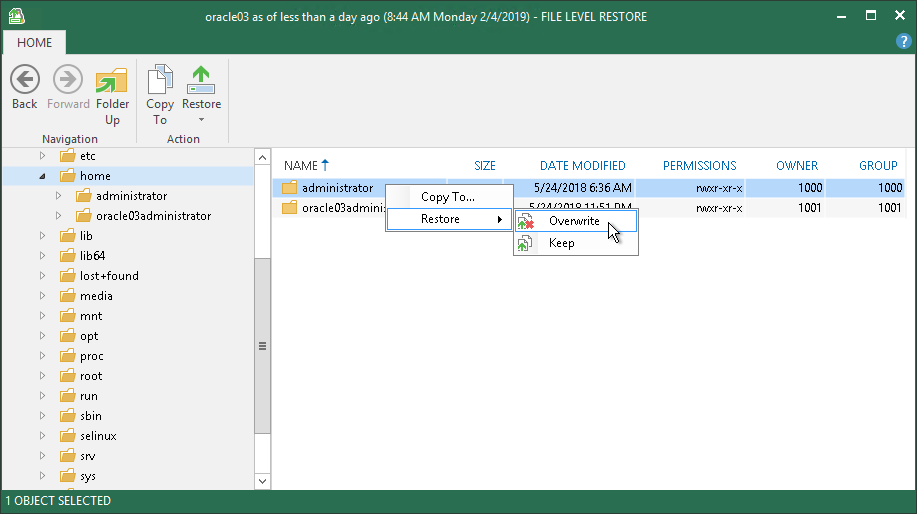Expand the proc folder node

42,356
